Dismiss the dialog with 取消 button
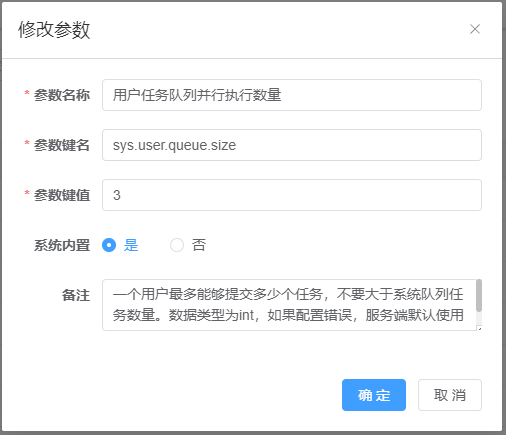This screenshot has width=506, height=435. [450, 395]
